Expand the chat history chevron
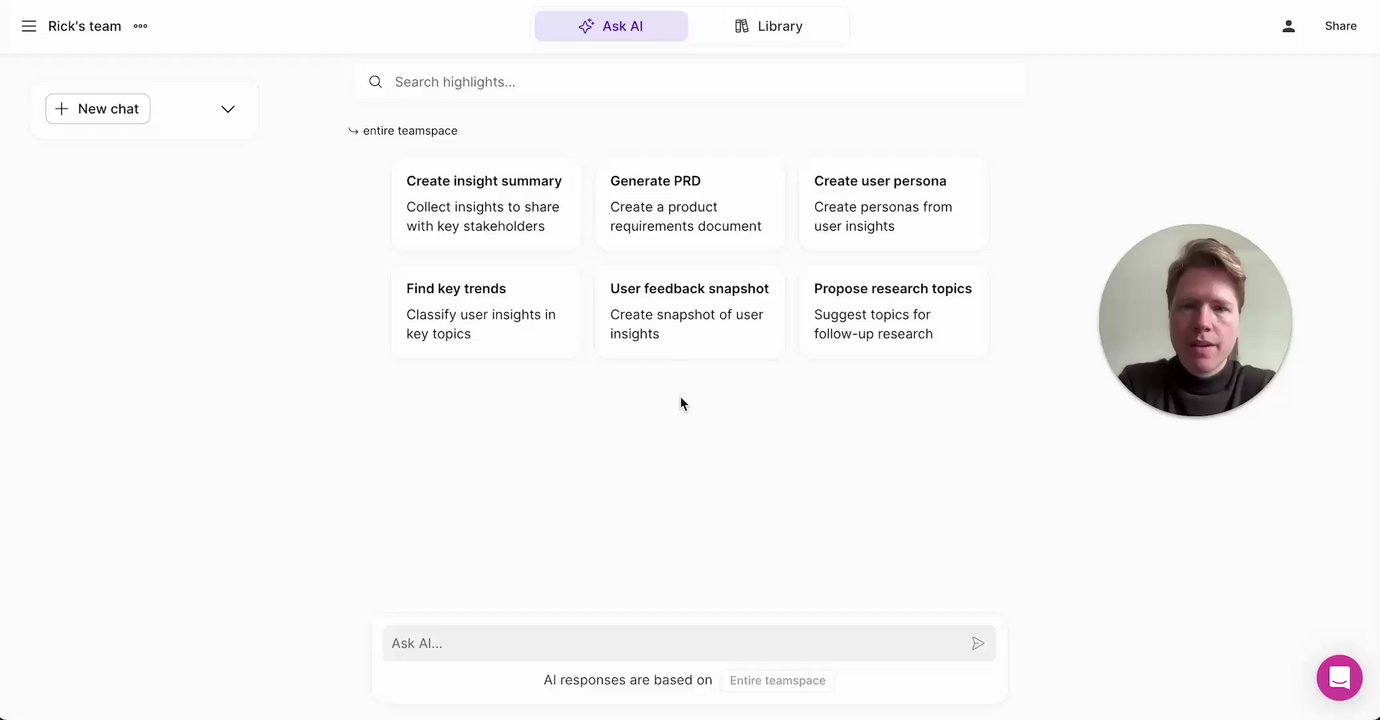Screen dimensions: 1380x720 click(228, 109)
